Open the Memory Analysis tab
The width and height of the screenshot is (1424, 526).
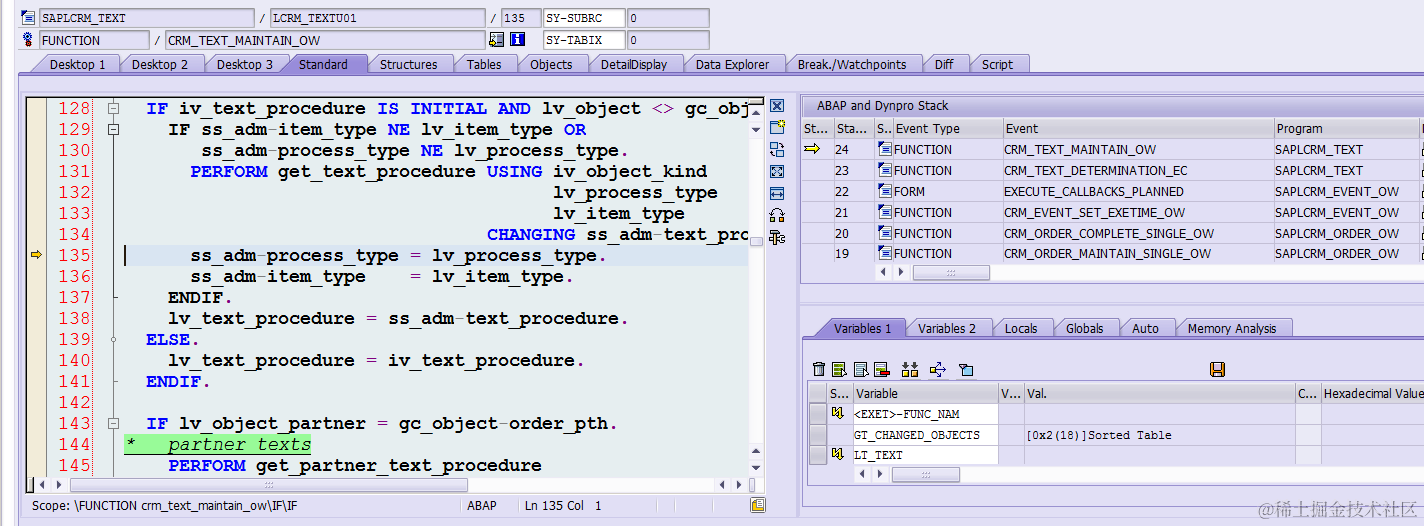click(x=1232, y=328)
